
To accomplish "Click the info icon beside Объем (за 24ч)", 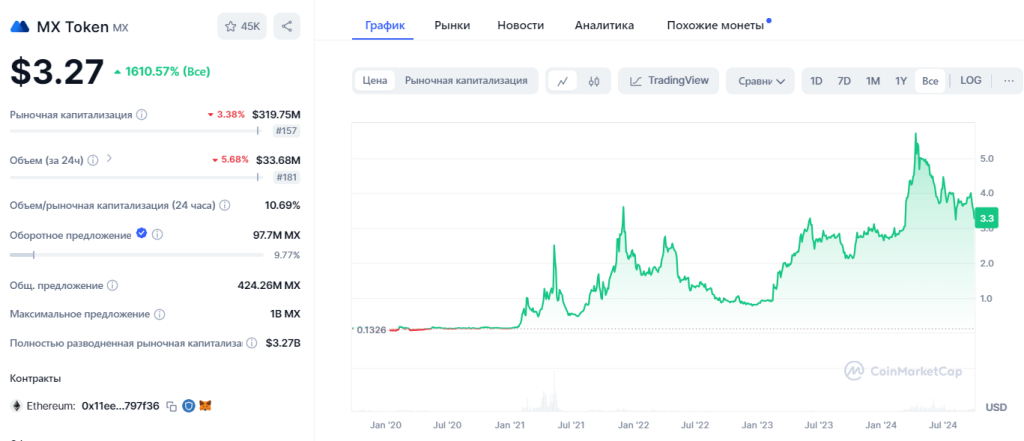I will pyautogui.click(x=93, y=159).
